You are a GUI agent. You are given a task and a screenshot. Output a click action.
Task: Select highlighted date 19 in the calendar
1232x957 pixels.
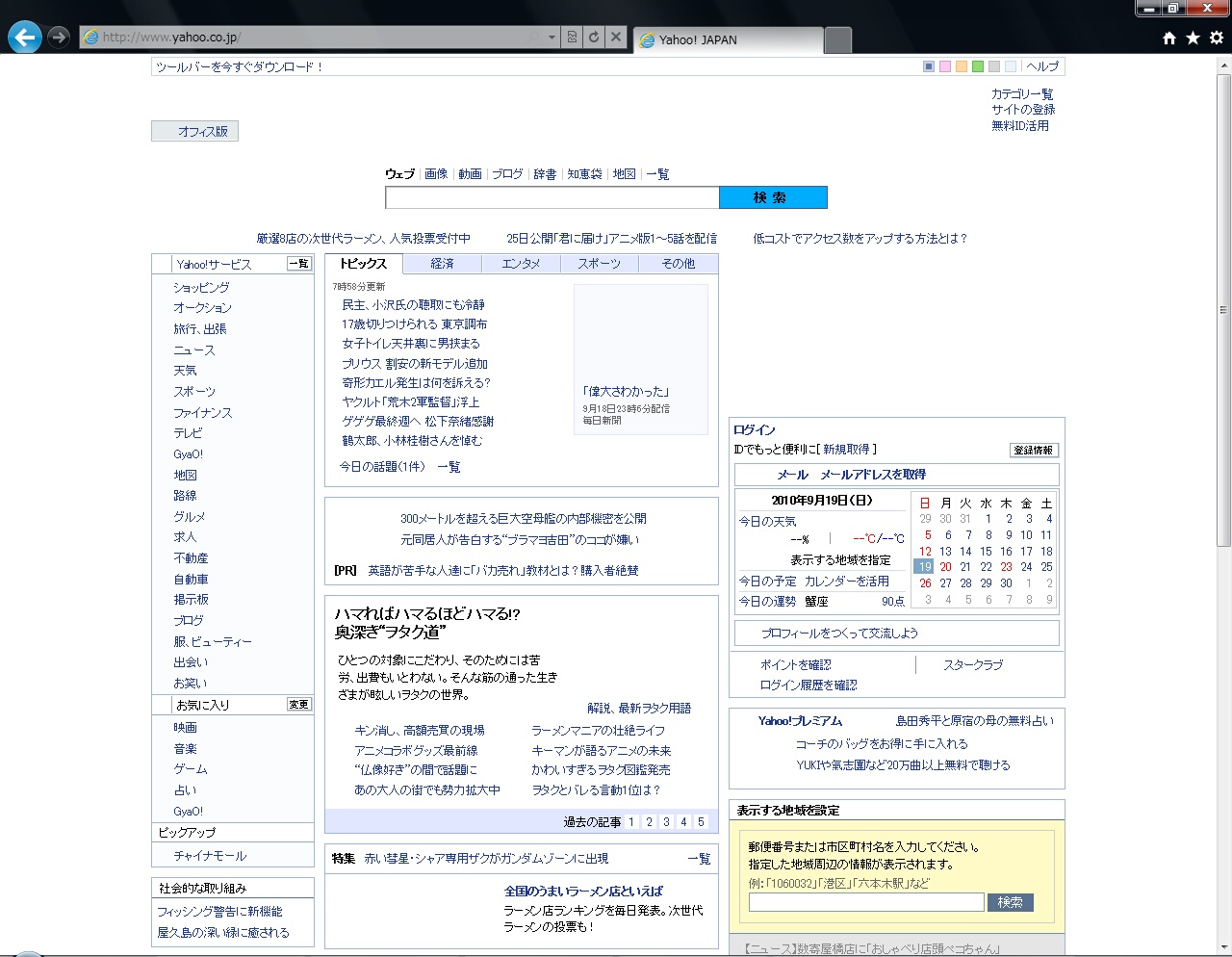[x=924, y=567]
